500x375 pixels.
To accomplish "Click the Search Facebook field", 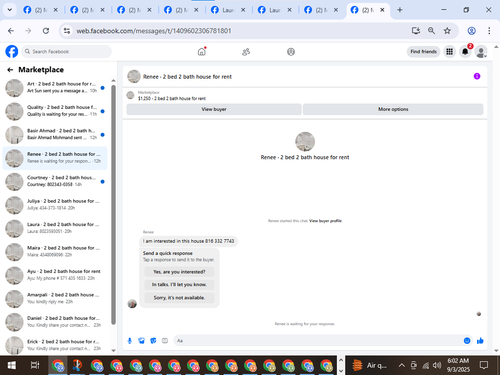I will (x=67, y=52).
